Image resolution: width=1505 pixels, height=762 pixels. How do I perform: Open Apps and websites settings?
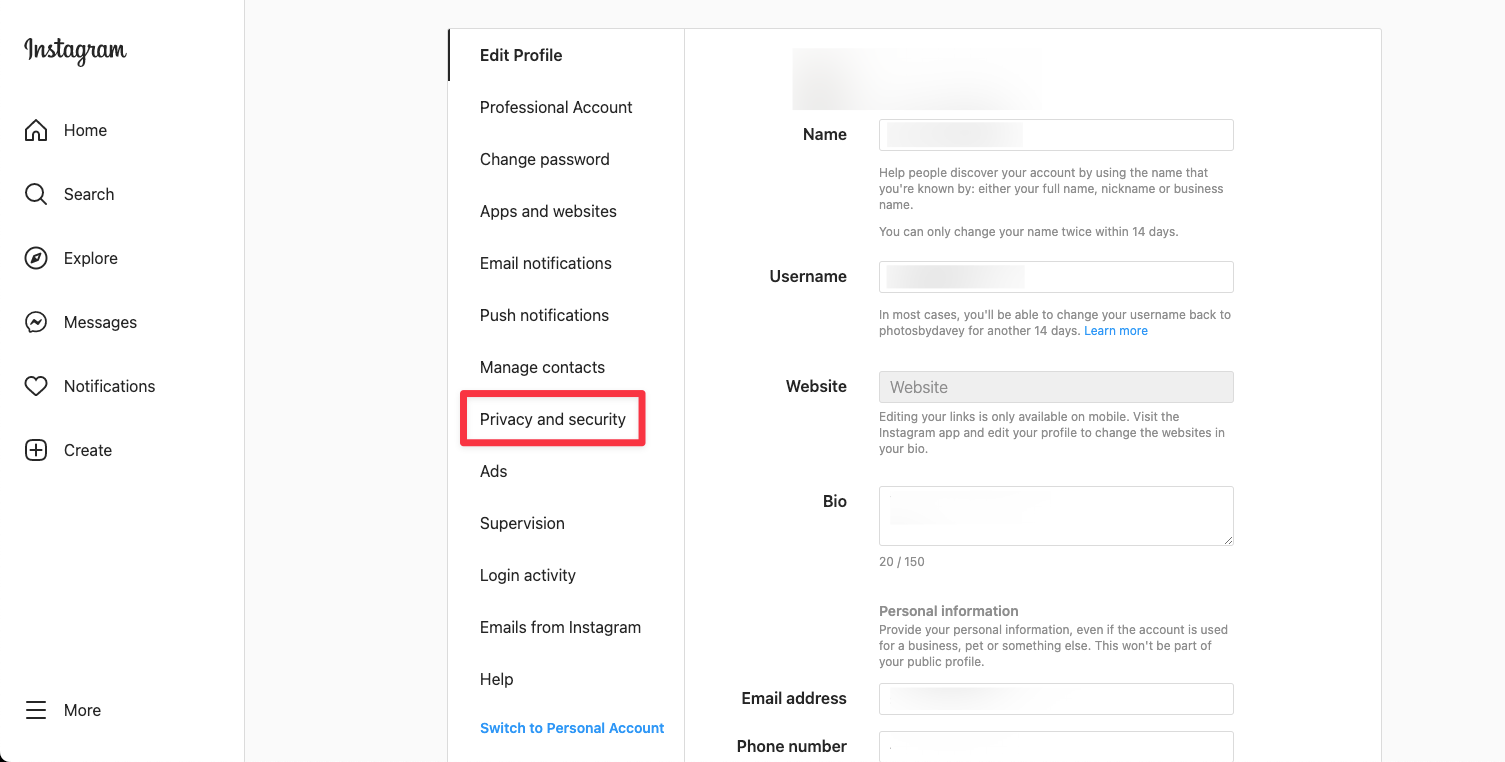566,211
